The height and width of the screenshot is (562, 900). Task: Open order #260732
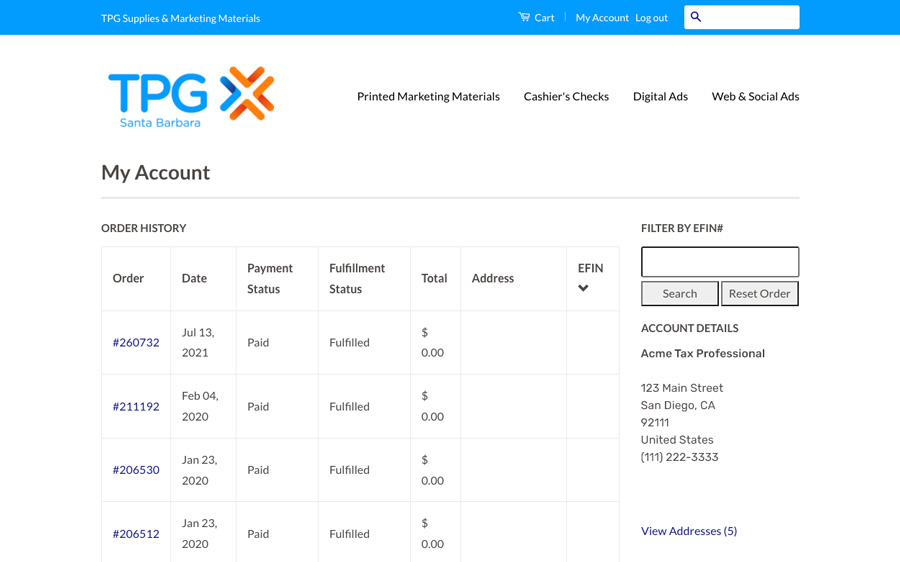point(136,343)
